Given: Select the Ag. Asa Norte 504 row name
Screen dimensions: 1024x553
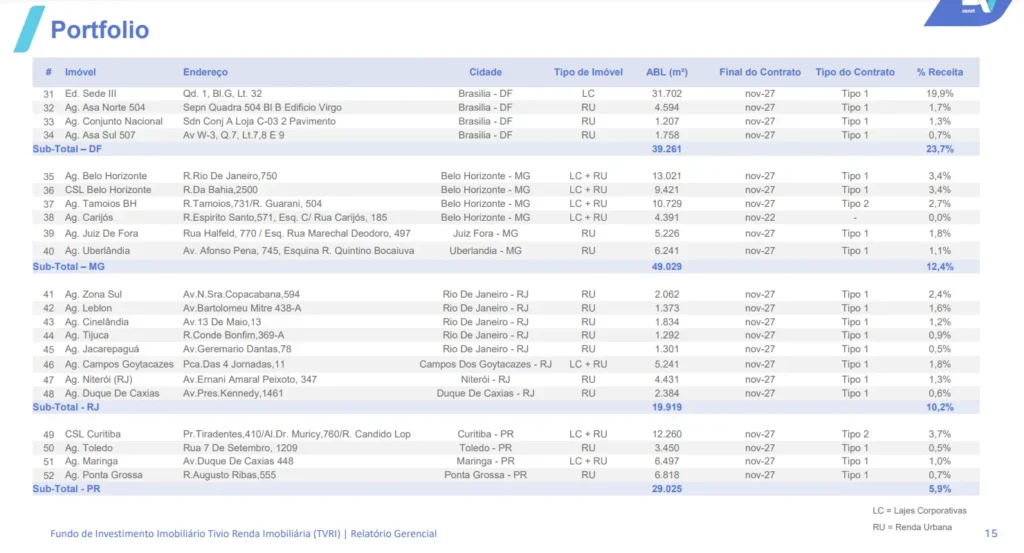Looking at the screenshot, I should click(x=104, y=108).
